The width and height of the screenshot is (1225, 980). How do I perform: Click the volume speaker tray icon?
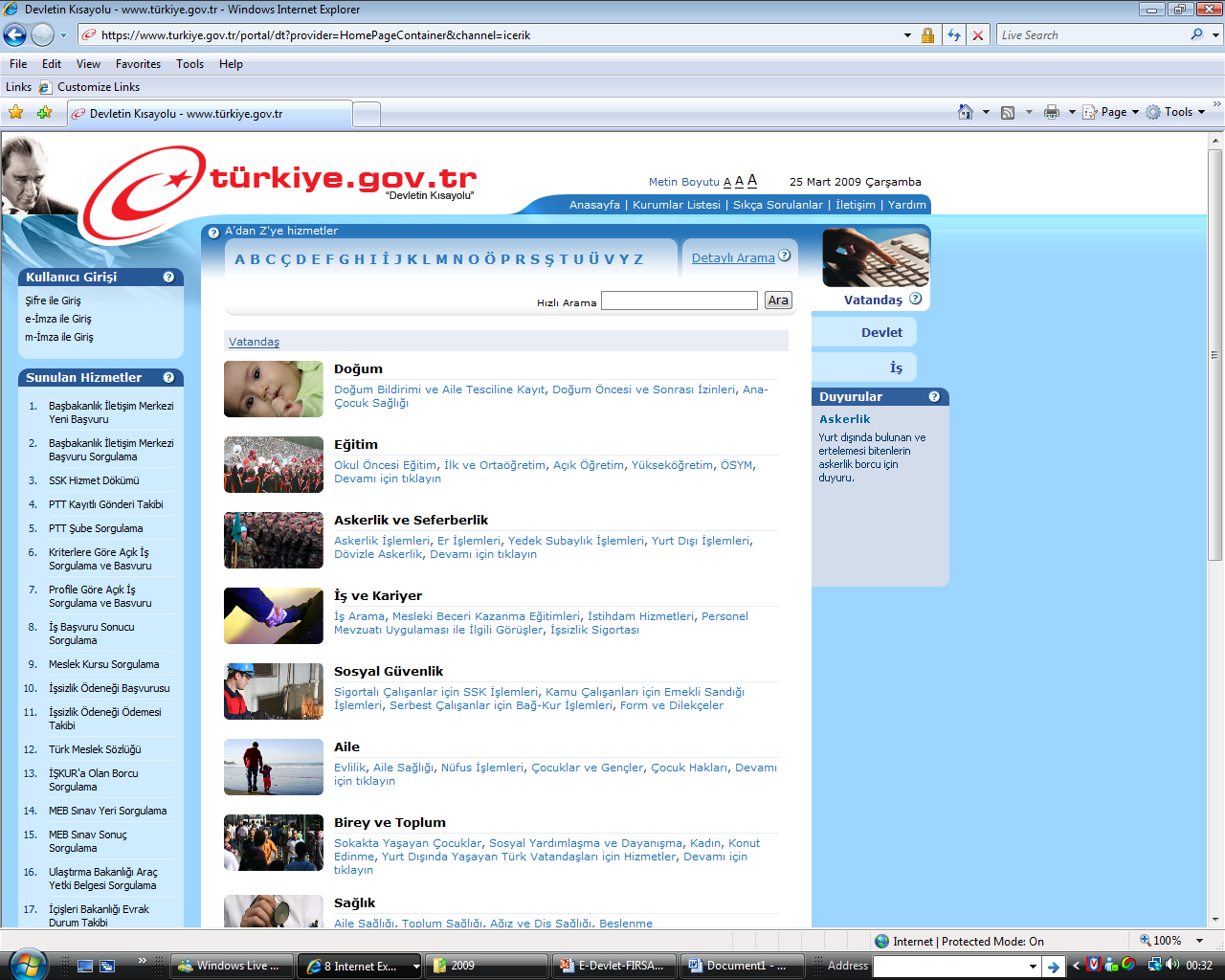(1172, 965)
